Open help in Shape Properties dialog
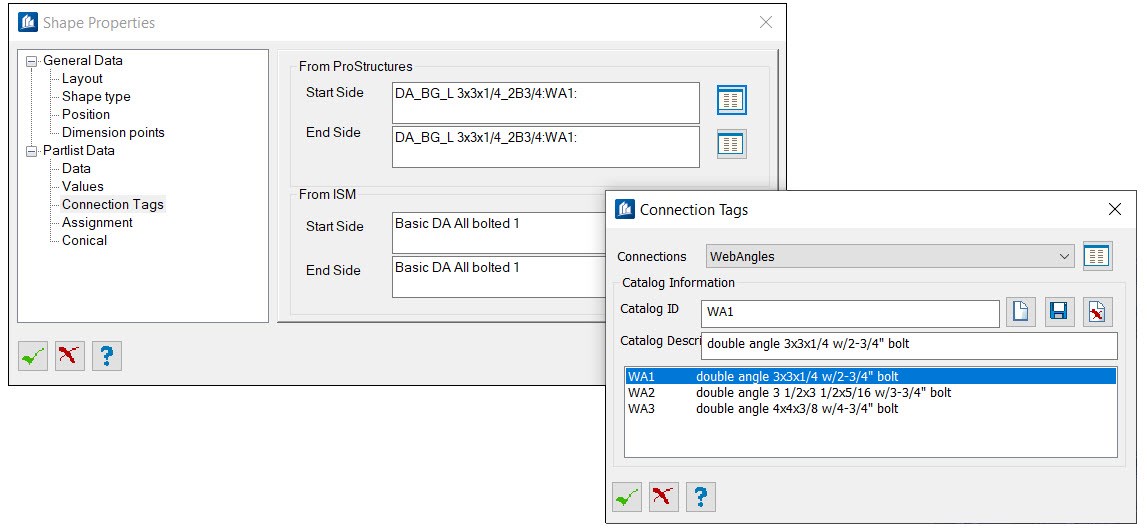This screenshot has height=531, width=1147. pyautogui.click(x=107, y=356)
